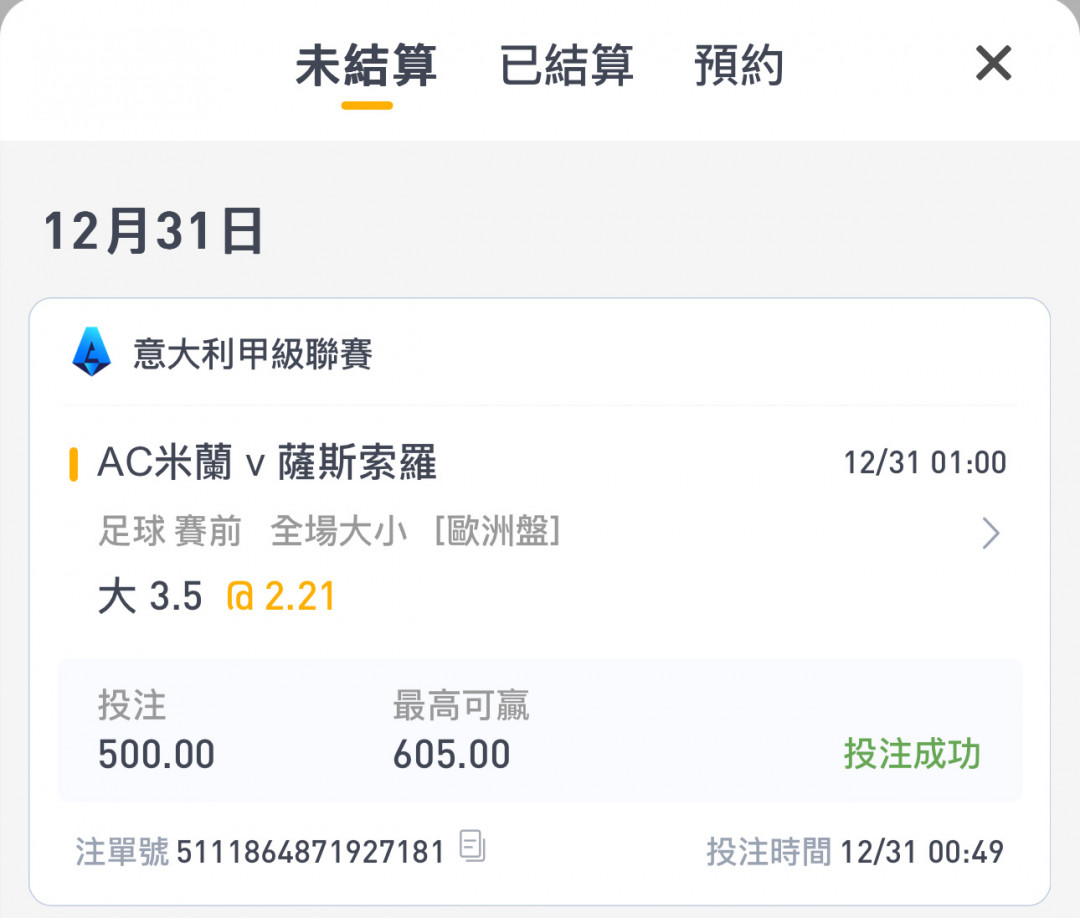Copy the bet slip number
Image resolution: width=1080 pixels, height=918 pixels.
point(472,847)
